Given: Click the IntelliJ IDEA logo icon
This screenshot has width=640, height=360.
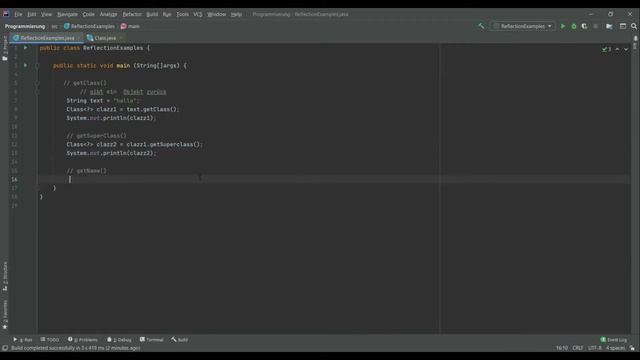Looking at the screenshot, I should [x=6, y=14].
